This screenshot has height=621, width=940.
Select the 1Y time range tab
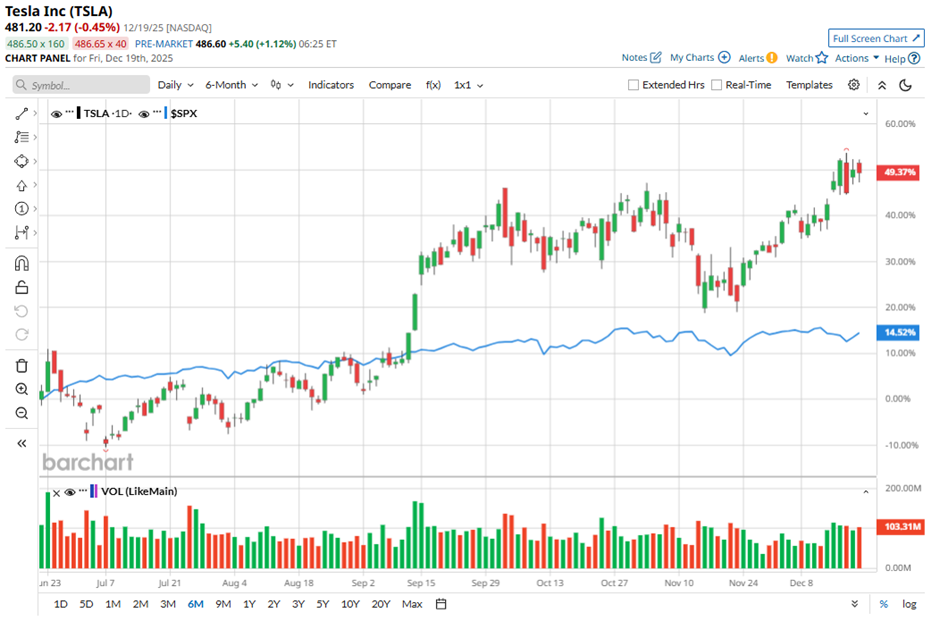248,604
